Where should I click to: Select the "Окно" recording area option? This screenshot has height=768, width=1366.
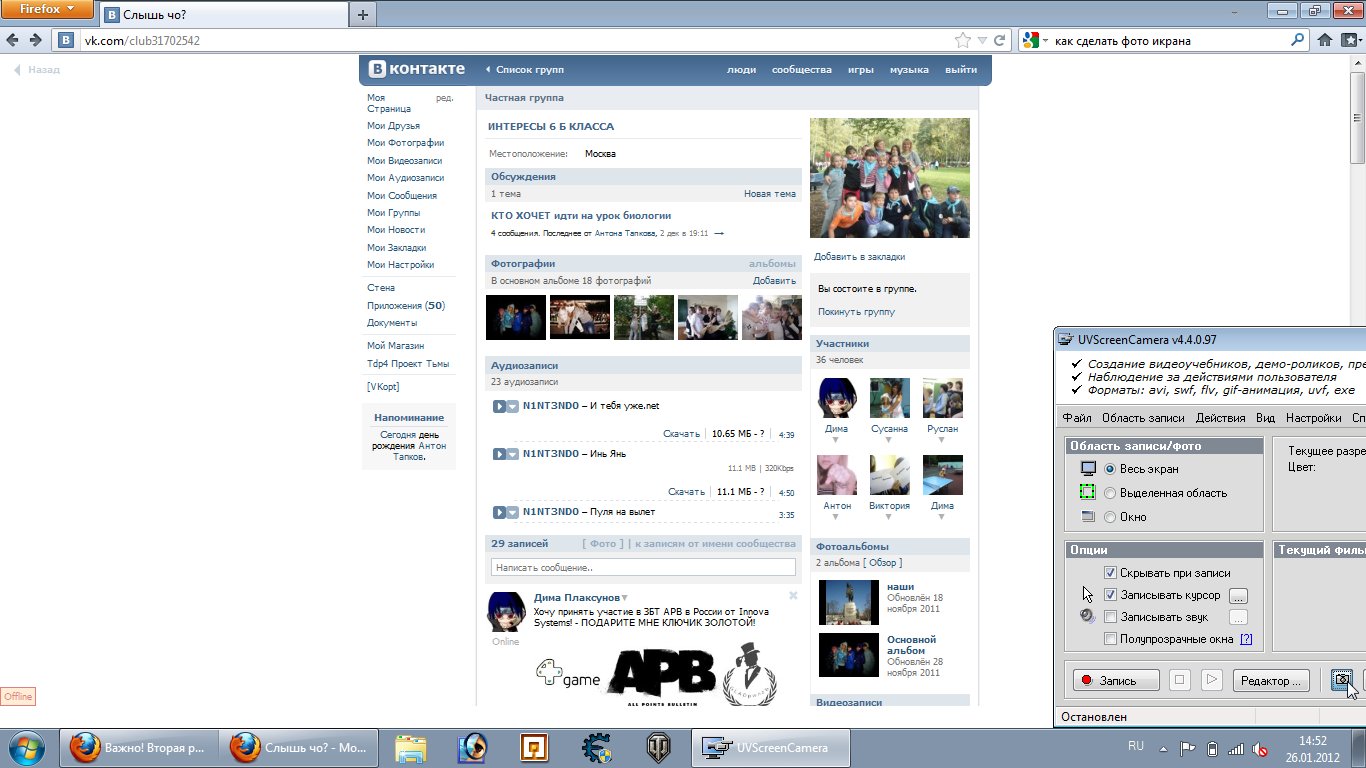point(1110,517)
